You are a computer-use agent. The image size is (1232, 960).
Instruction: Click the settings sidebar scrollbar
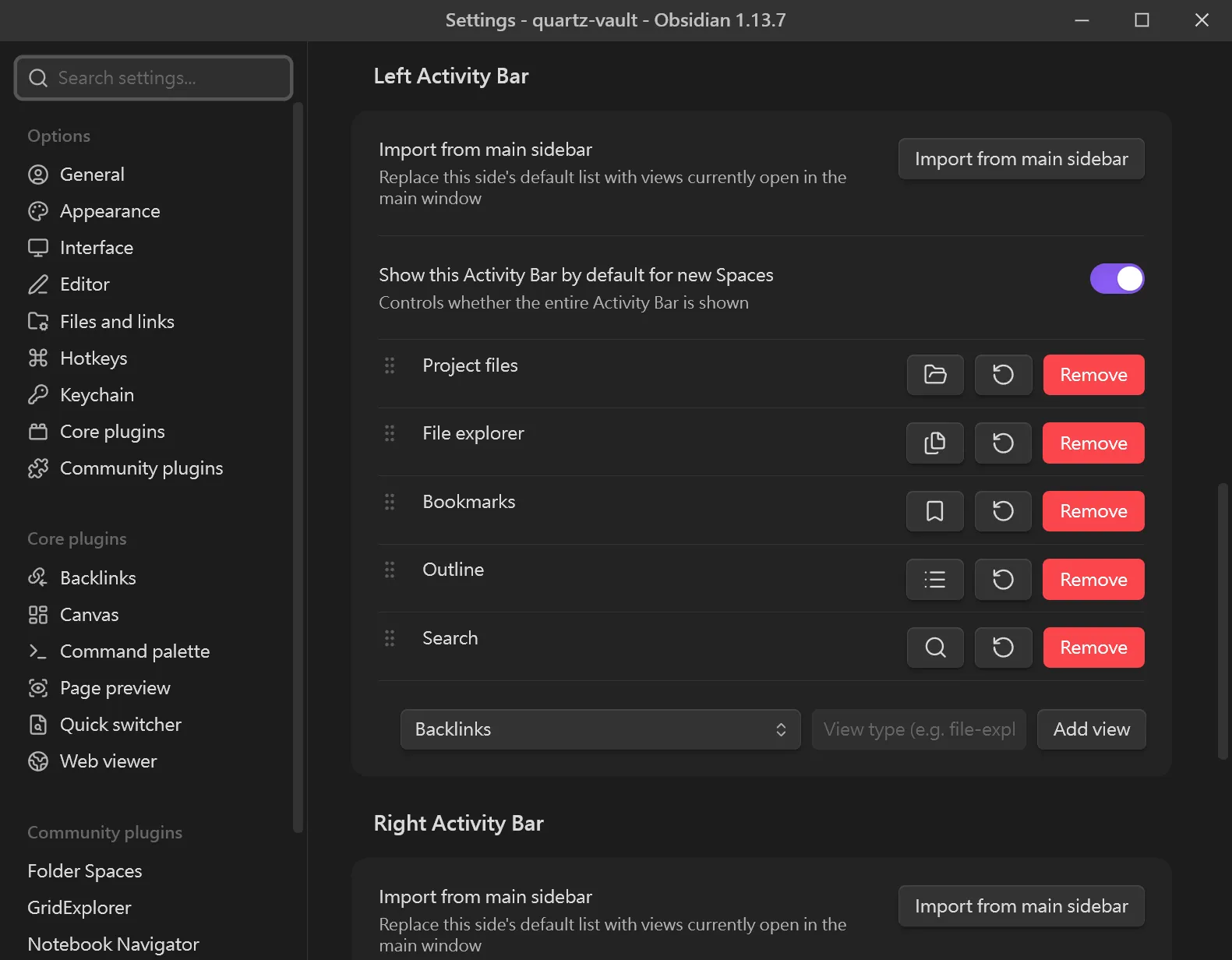(298, 468)
